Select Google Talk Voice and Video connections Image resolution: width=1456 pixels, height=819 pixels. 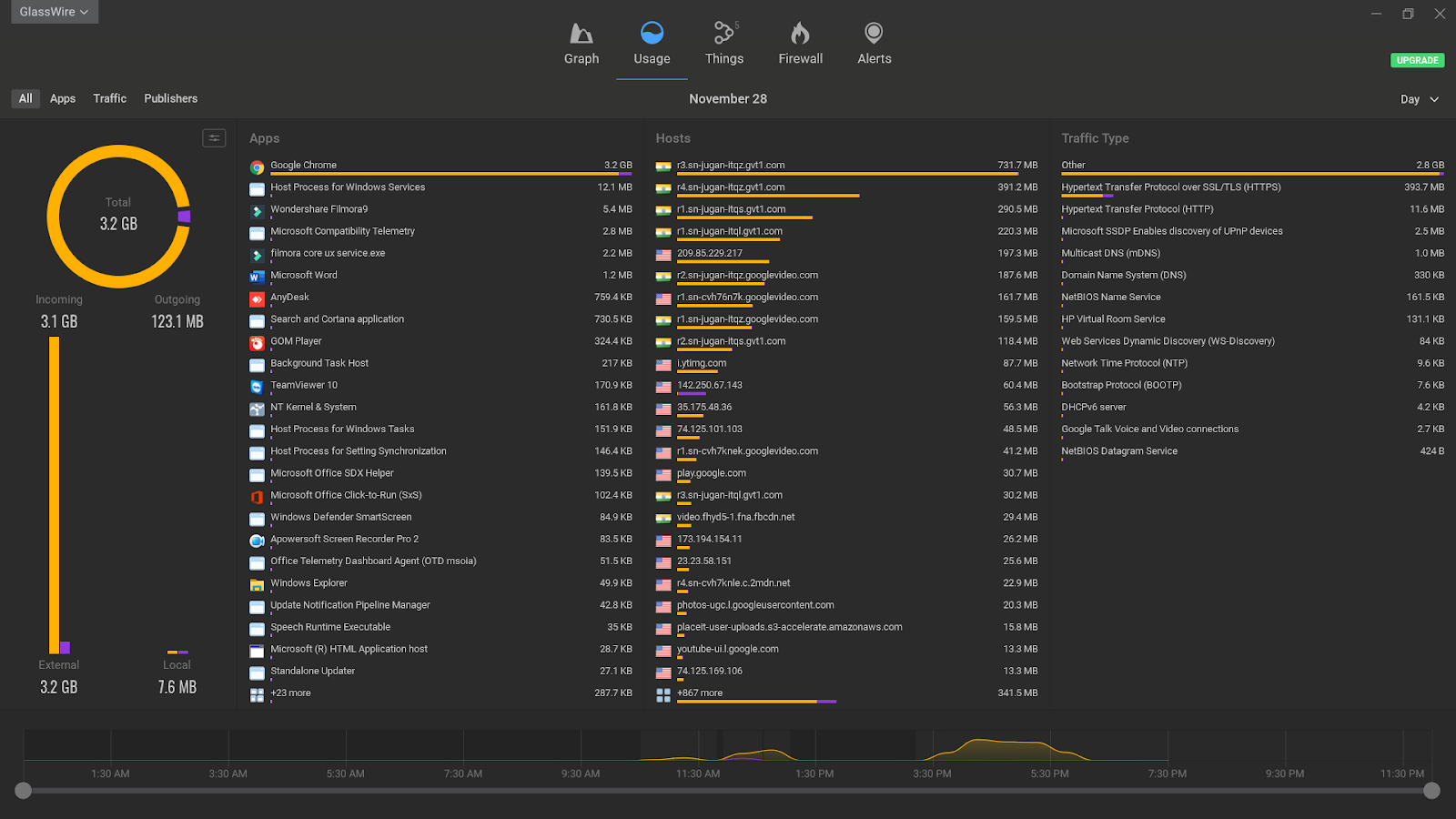pyautogui.click(x=1252, y=430)
